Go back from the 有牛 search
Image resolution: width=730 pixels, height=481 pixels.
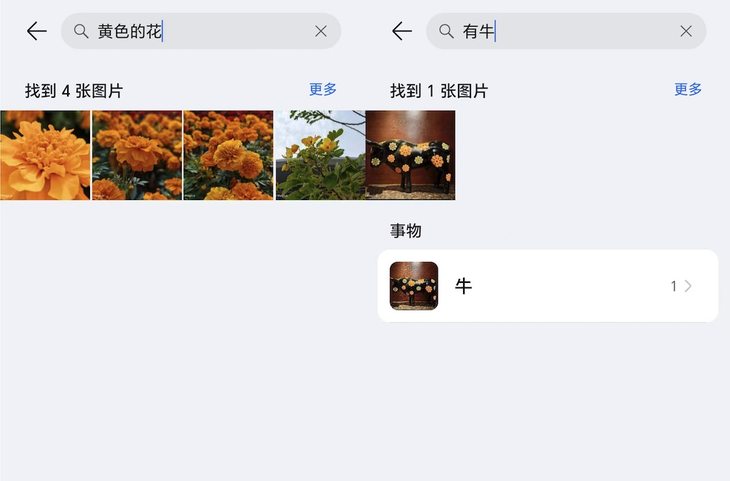coord(402,31)
